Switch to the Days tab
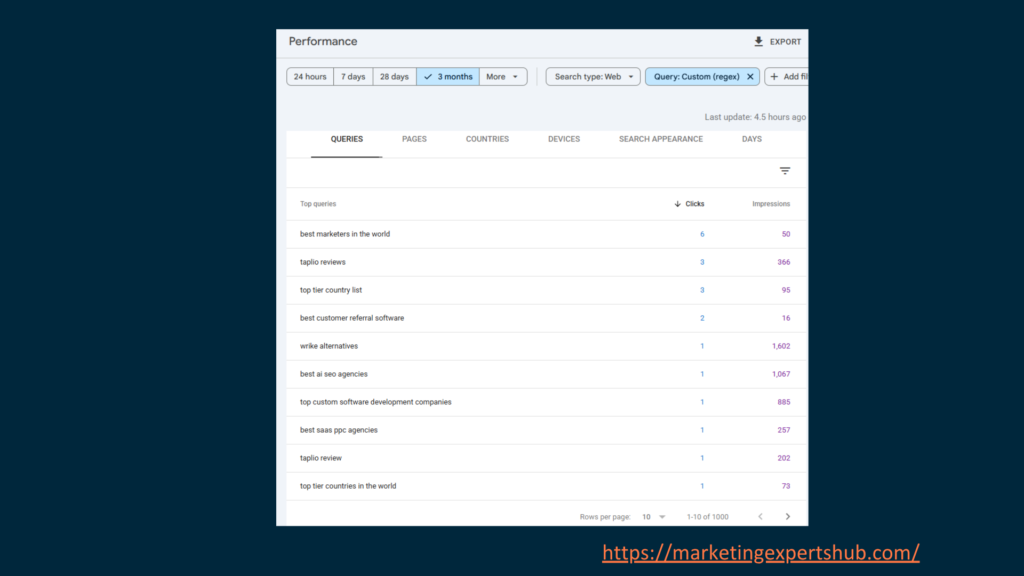Screen dimensions: 1024x576 752,139
